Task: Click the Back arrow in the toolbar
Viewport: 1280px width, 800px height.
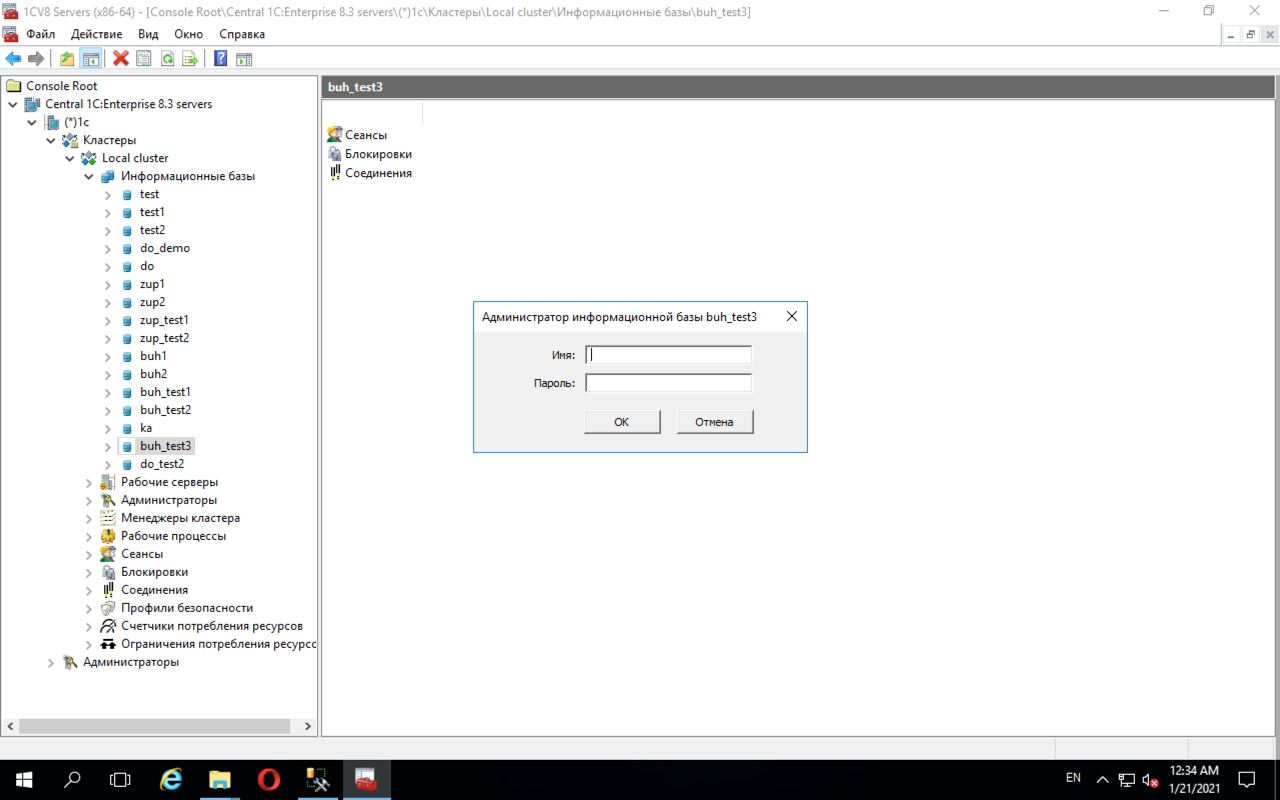Action: tap(14, 59)
